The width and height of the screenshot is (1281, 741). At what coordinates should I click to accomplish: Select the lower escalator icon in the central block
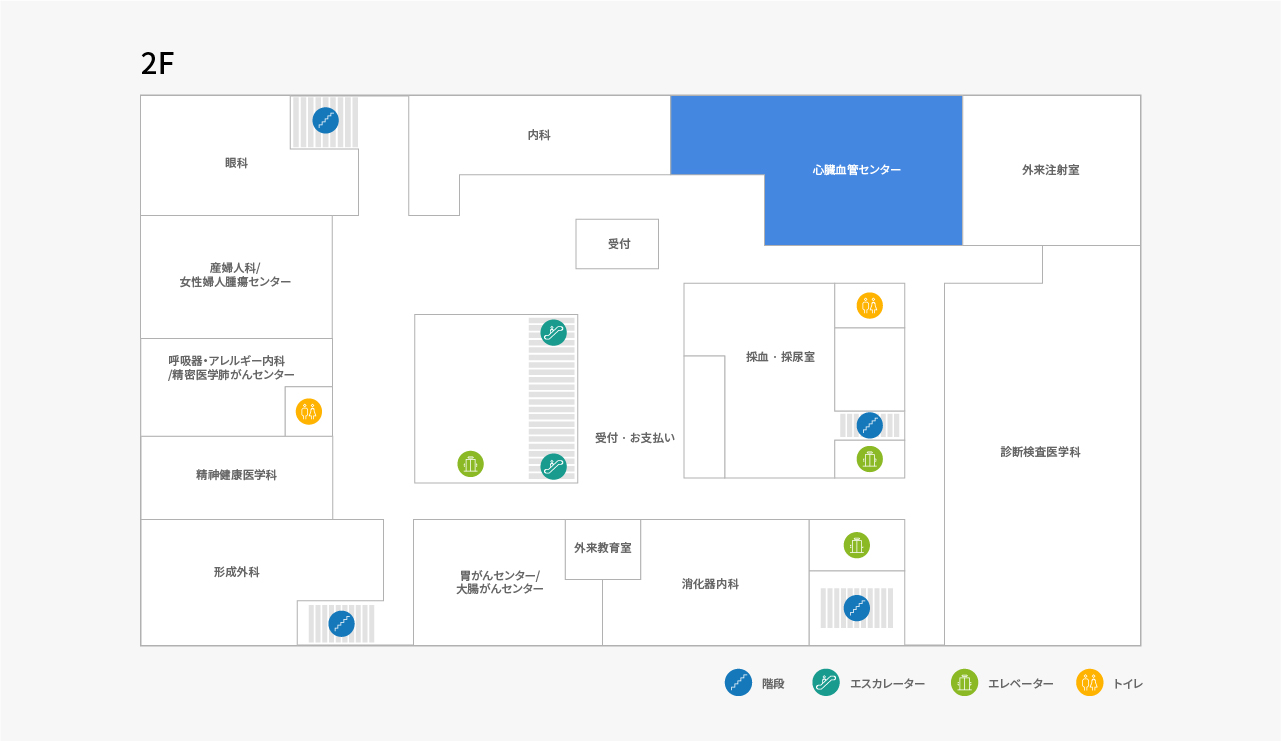(554, 466)
